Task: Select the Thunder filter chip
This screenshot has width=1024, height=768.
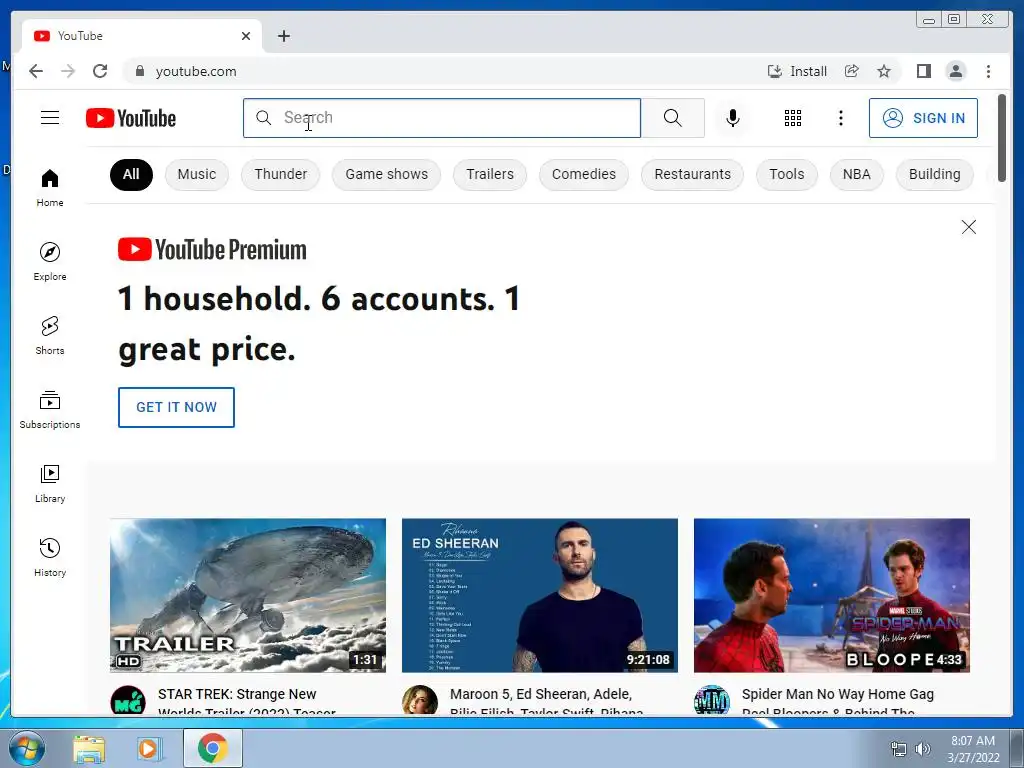Action: pyautogui.click(x=281, y=174)
